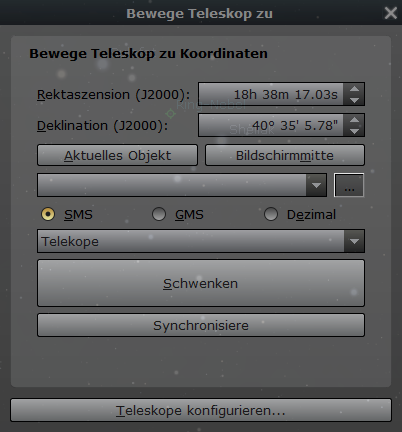Increase Rektaszension value with up arrow
Screen dimensions: 402x432
(354, 89)
